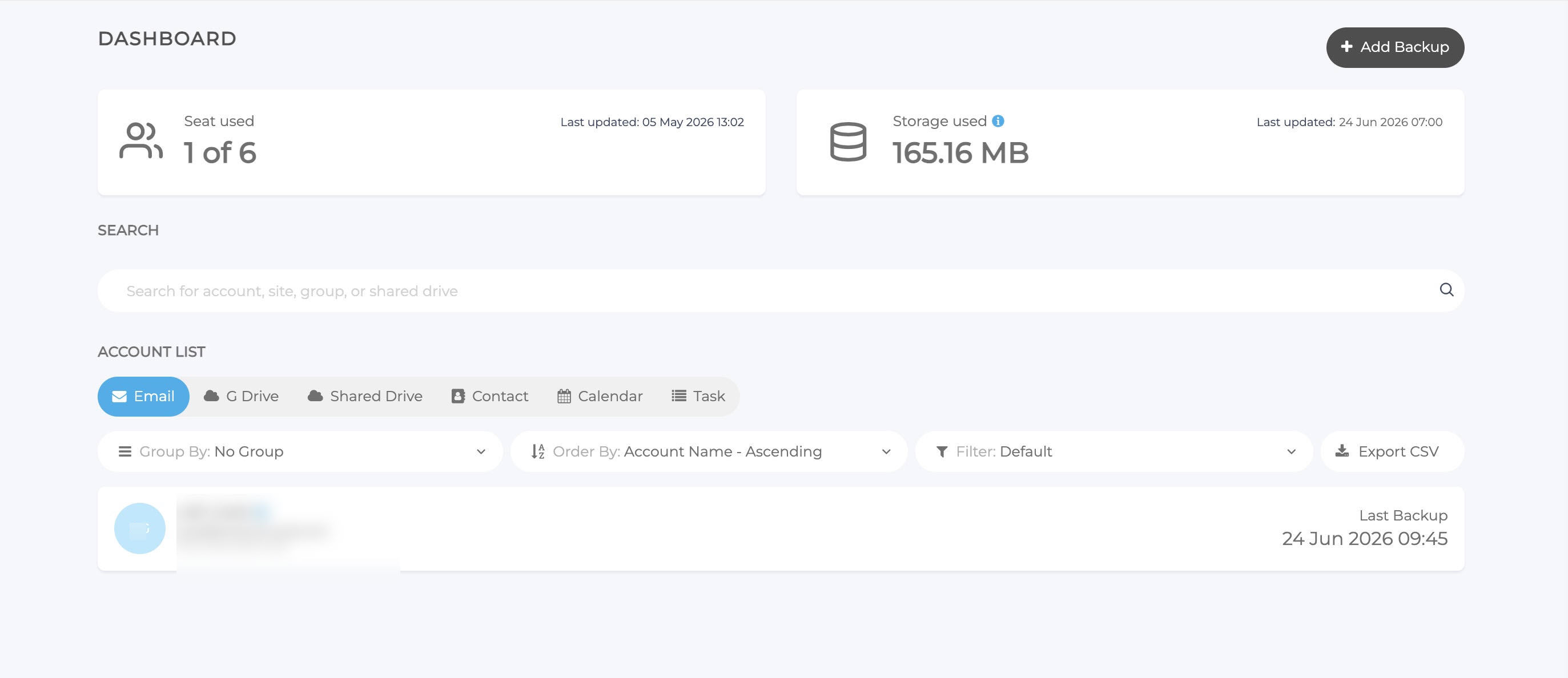
Task: Click the storage Last updated 24 Jun 2026 text
Action: [1349, 122]
